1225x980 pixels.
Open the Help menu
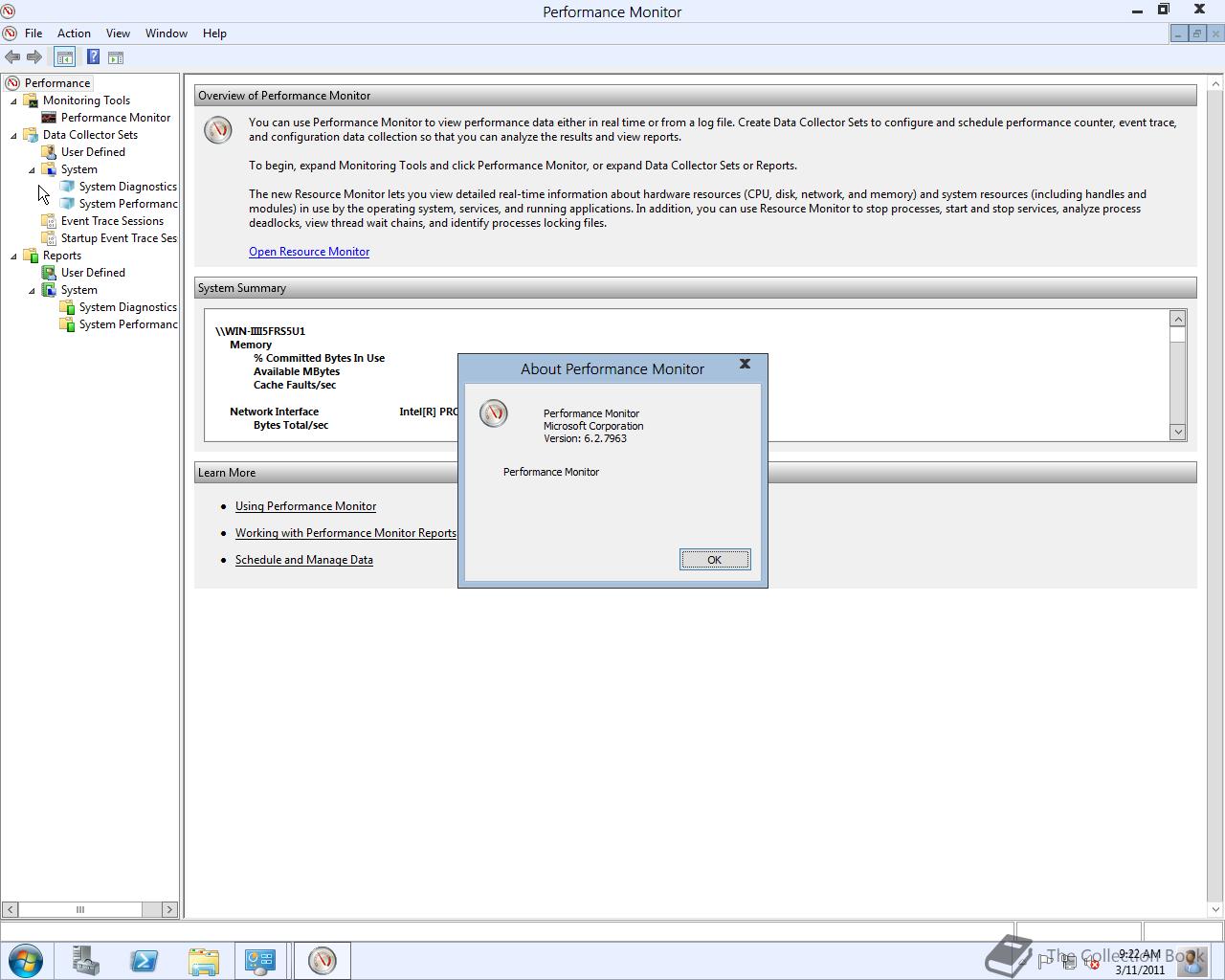click(x=214, y=33)
